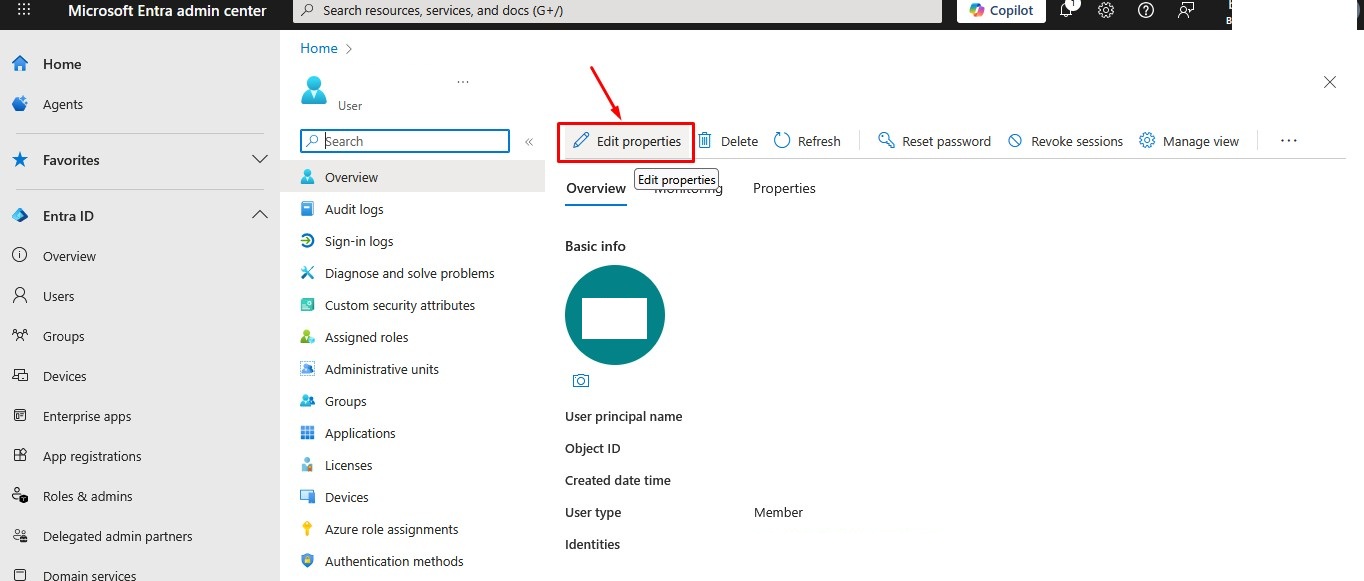The height and width of the screenshot is (581, 1364).
Task: Click the Home breadcrumb link
Action: [319, 48]
